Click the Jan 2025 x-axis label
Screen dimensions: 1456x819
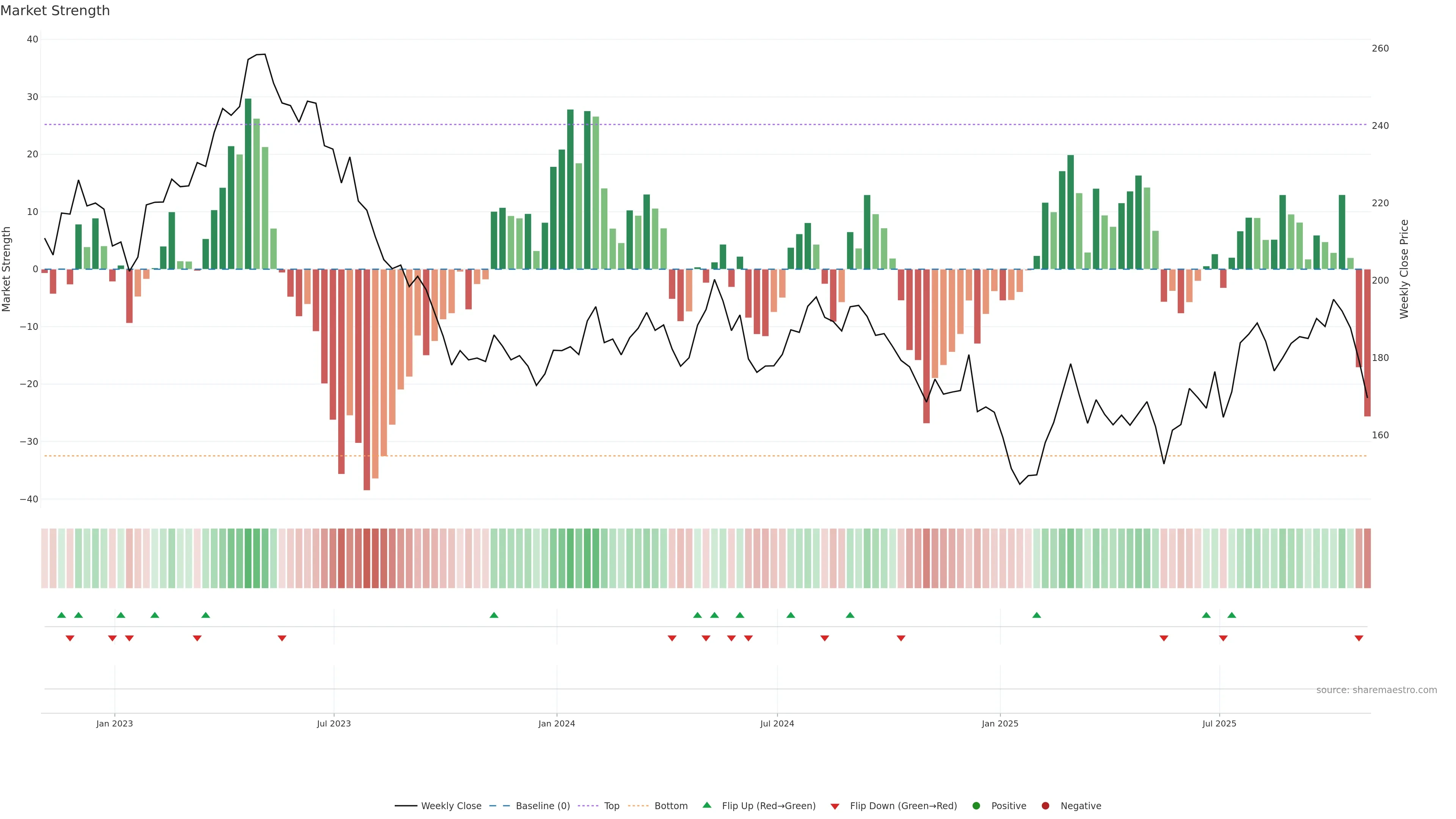point(1000,723)
